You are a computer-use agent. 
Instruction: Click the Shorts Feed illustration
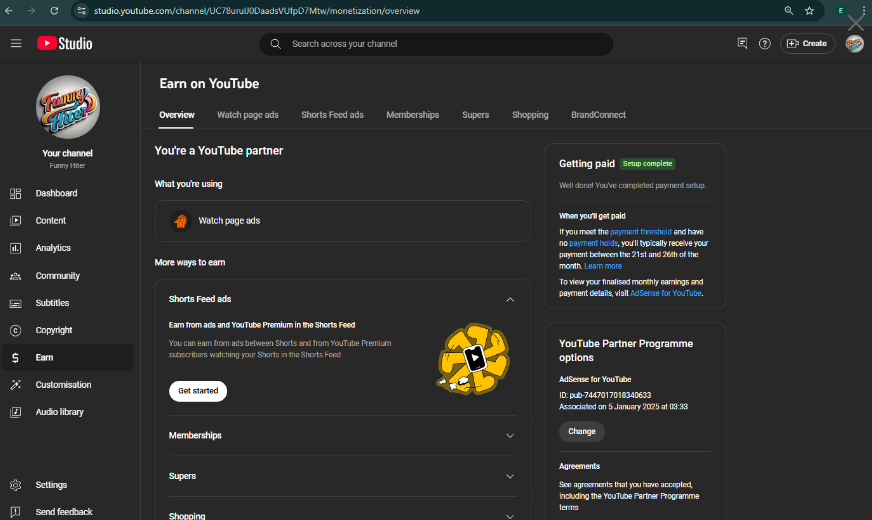coord(473,359)
